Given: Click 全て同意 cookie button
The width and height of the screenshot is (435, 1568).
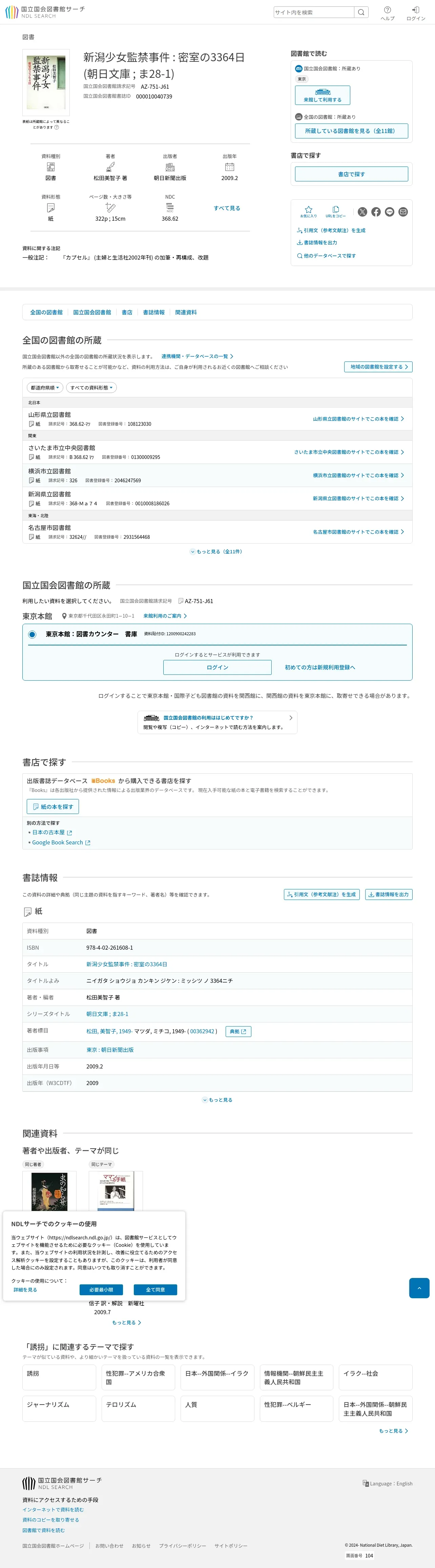Looking at the screenshot, I should [156, 1290].
